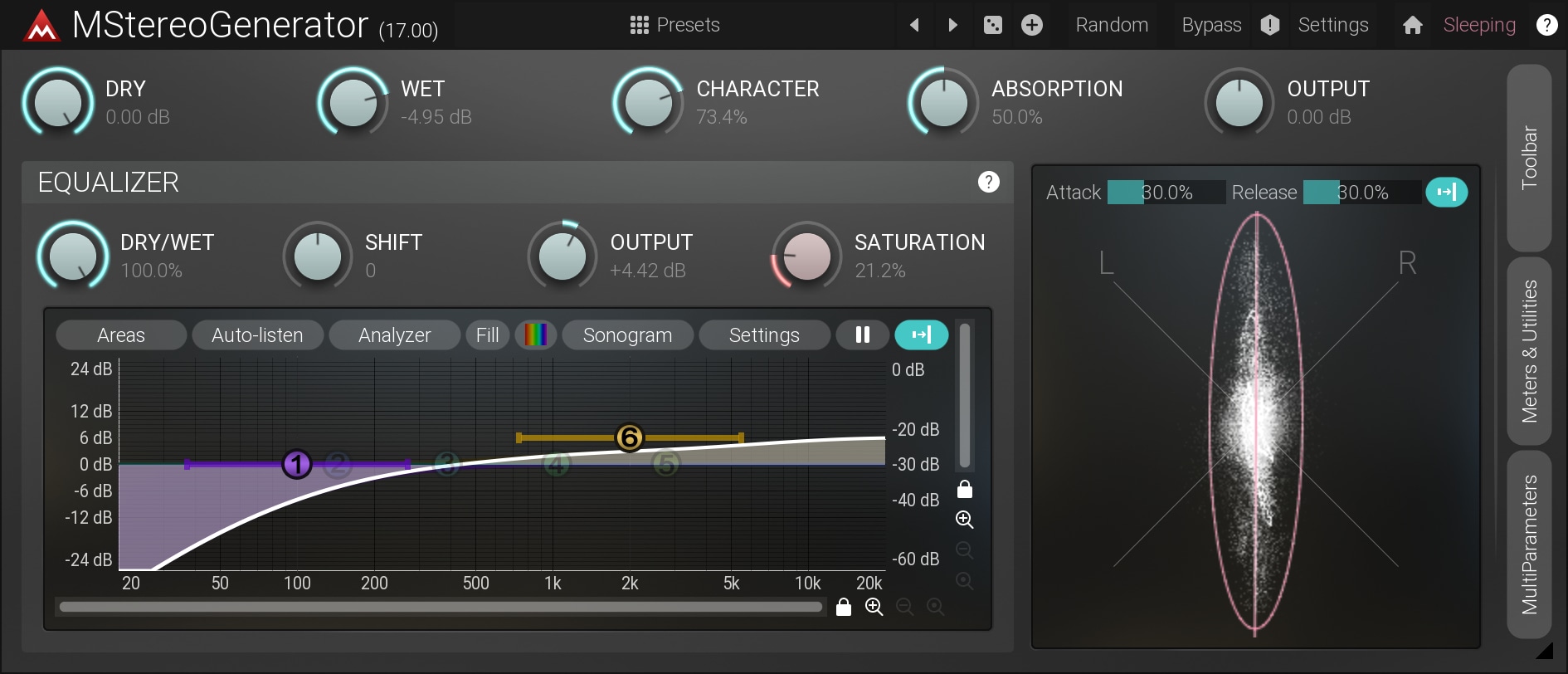Expand the Toolbar side panel
The height and width of the screenshot is (674, 1568).
coord(1528,158)
